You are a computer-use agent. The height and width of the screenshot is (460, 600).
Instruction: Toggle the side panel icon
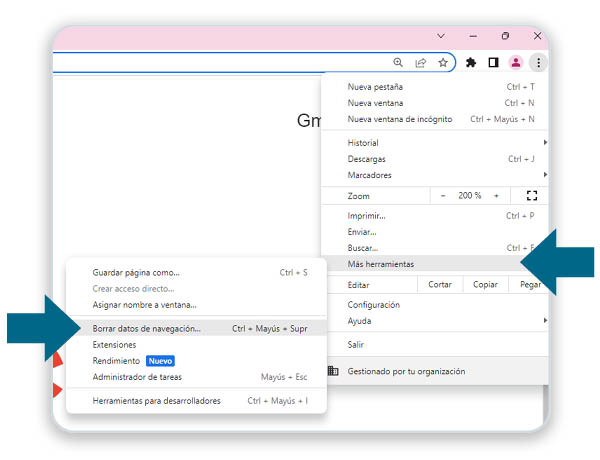pos(493,62)
